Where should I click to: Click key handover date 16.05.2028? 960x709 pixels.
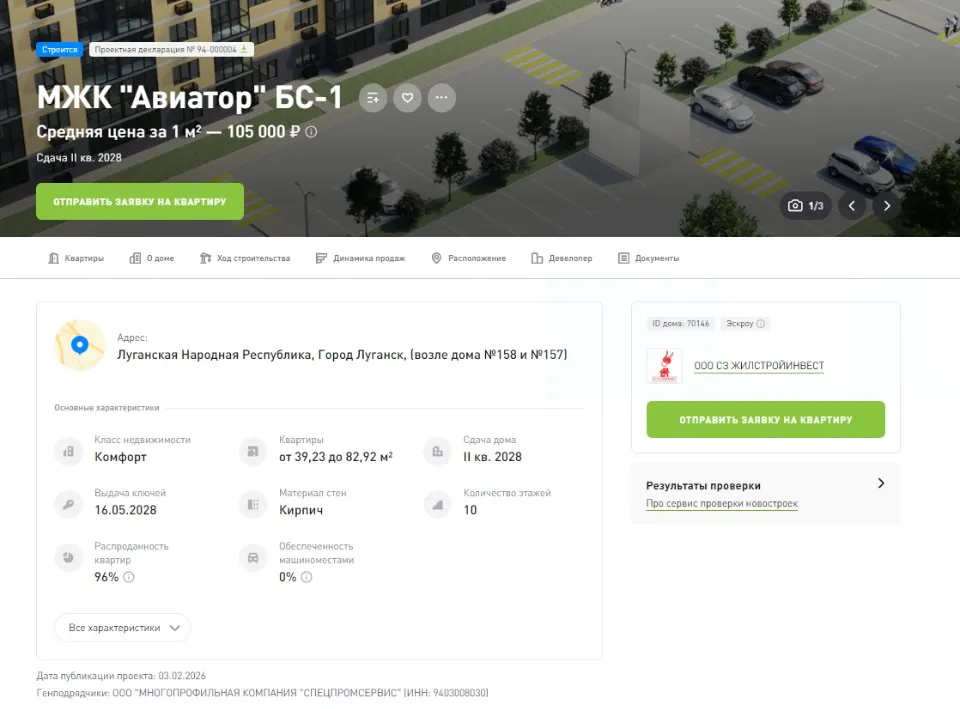(126, 510)
